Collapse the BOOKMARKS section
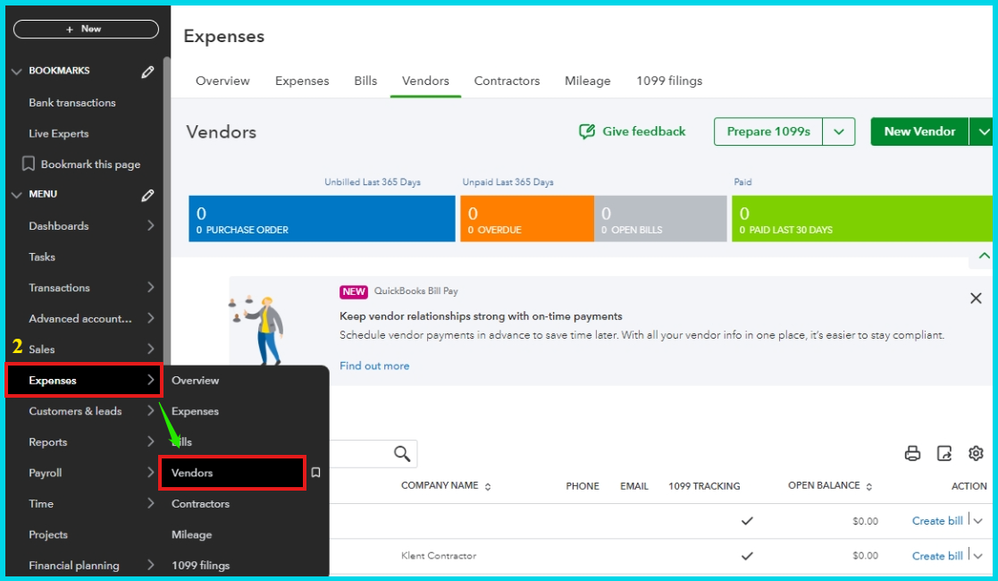The height and width of the screenshot is (581, 998). tap(17, 71)
